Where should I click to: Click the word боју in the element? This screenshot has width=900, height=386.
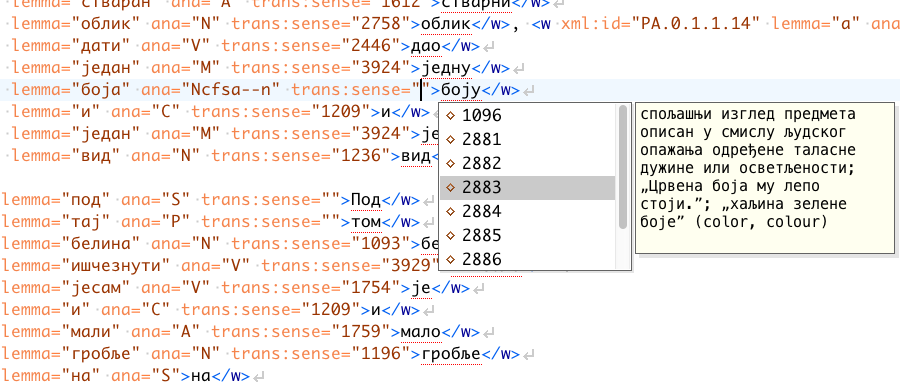pos(460,90)
